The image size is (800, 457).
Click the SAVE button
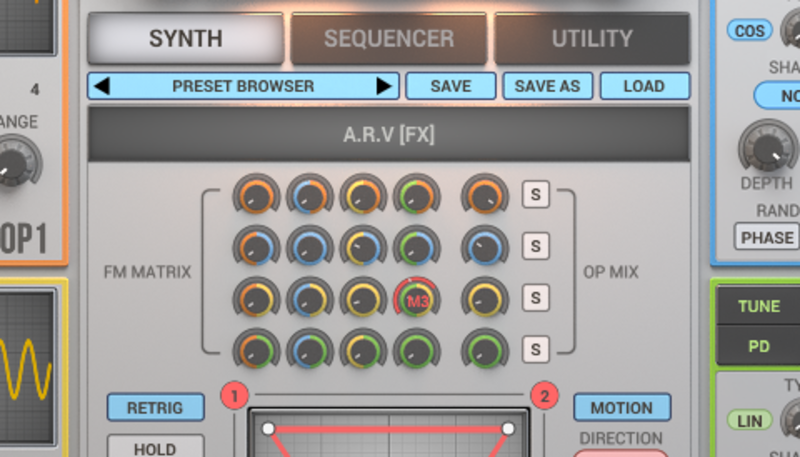451,86
